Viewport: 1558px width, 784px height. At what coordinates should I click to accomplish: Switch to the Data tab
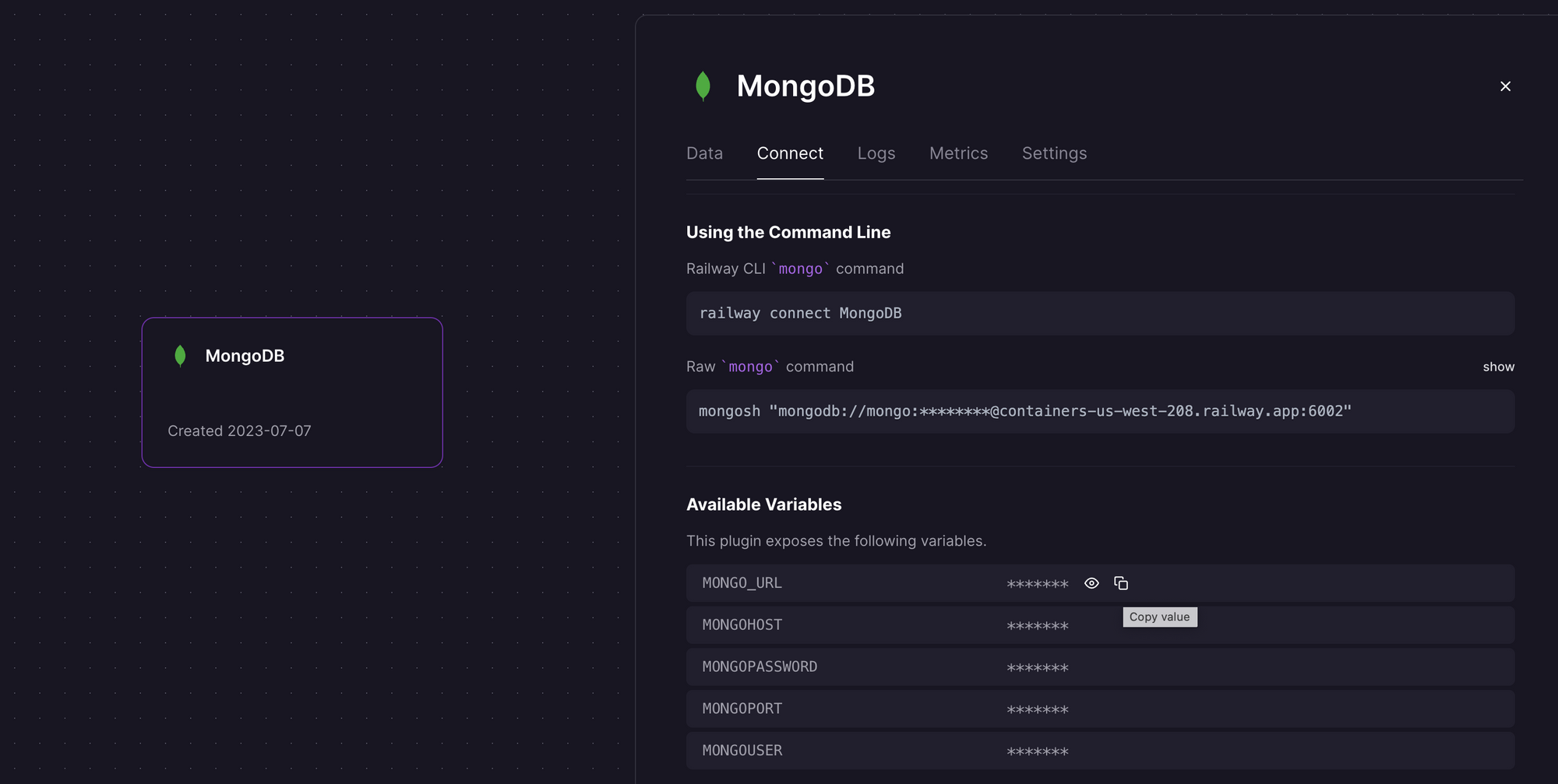(704, 153)
